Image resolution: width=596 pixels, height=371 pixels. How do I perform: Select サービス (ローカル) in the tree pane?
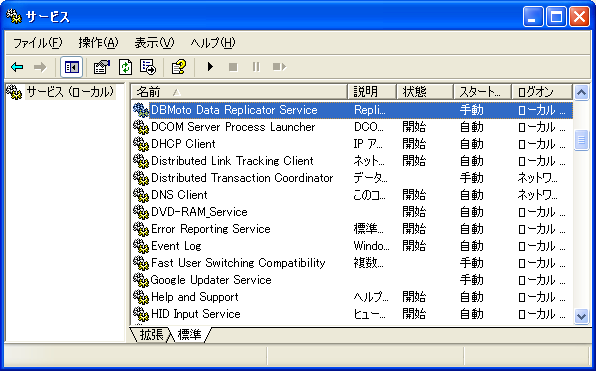70,92
